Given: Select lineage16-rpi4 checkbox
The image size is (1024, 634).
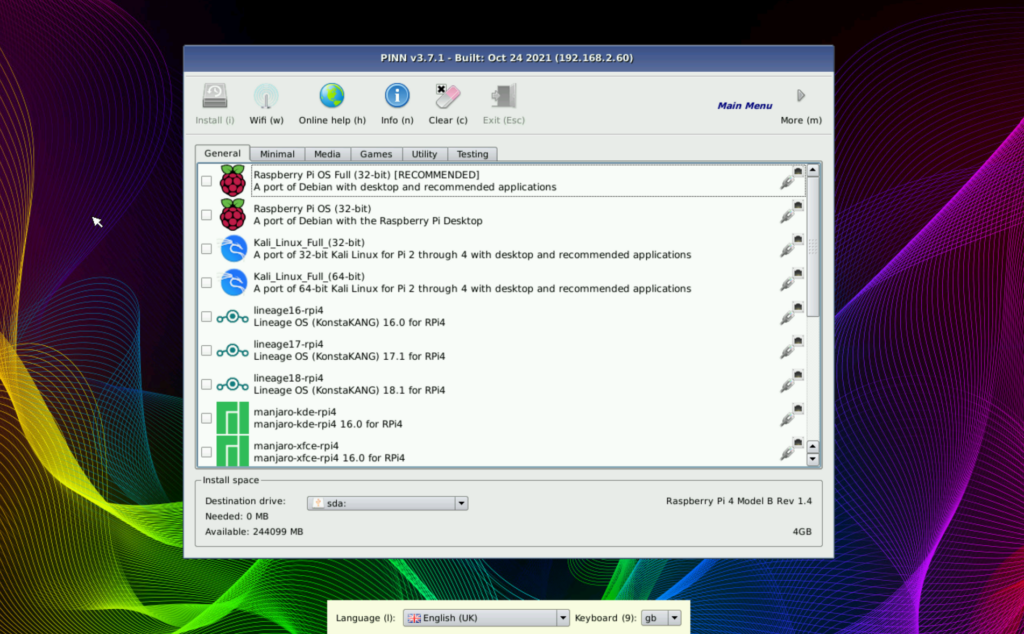Looking at the screenshot, I should pyautogui.click(x=206, y=317).
